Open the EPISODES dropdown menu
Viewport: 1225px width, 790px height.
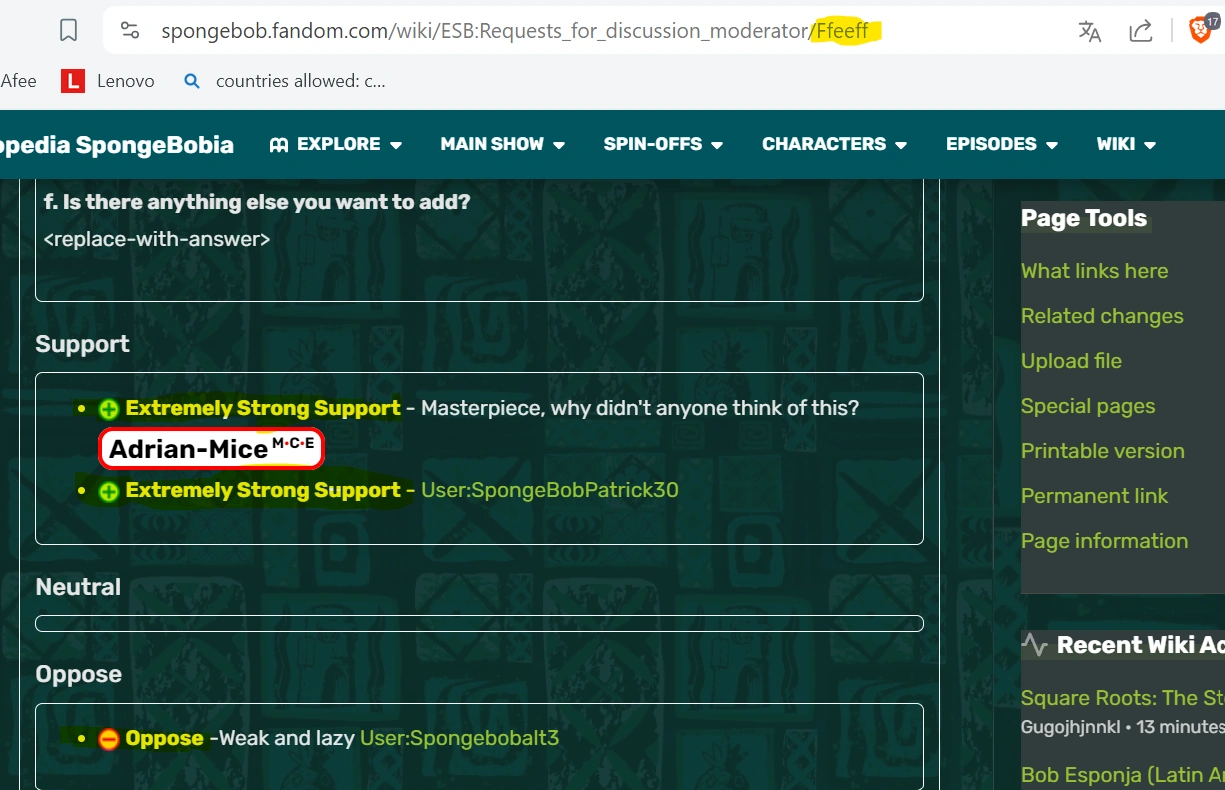click(x=990, y=144)
